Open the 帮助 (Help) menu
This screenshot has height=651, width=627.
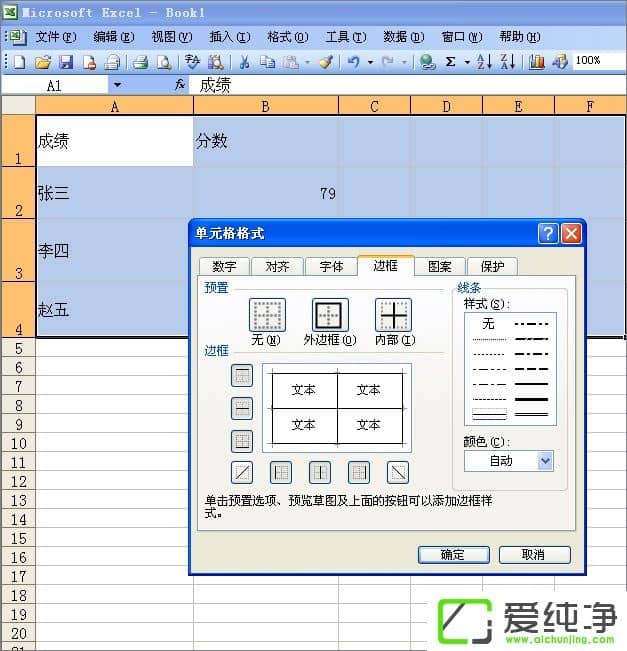coord(519,37)
